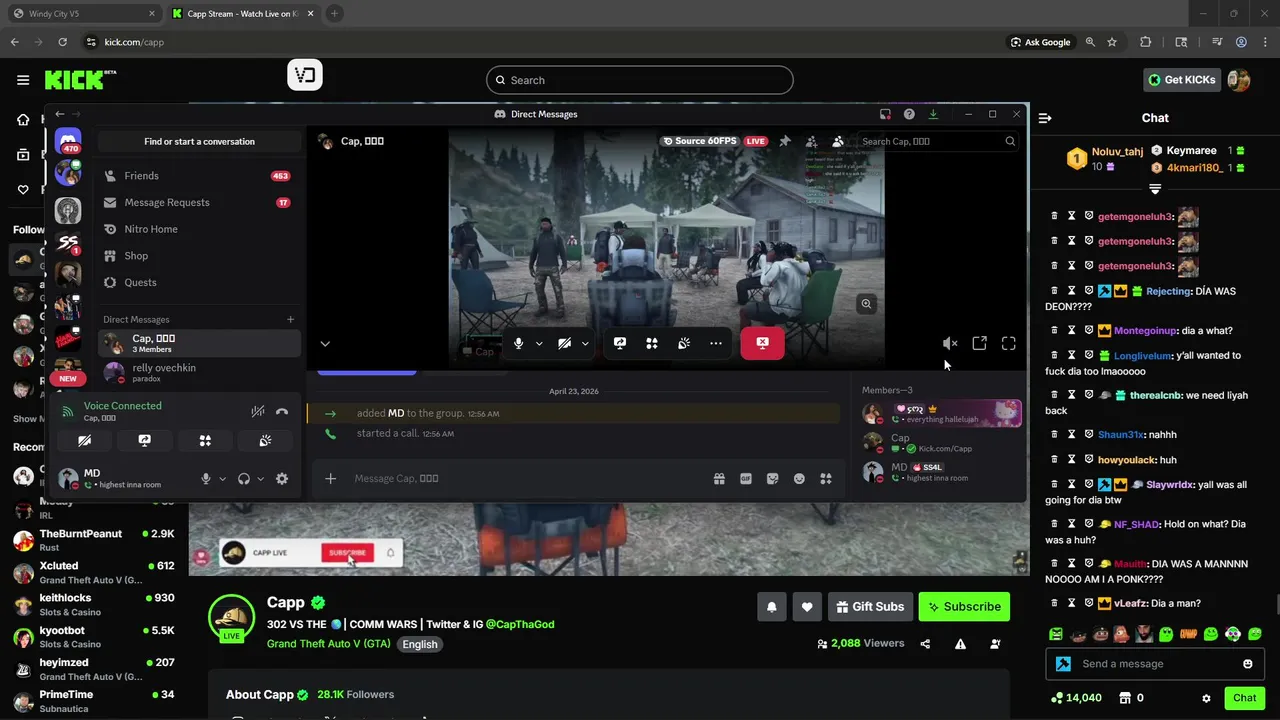This screenshot has width=1280, height=720.
Task: Share screen from call controls
Action: click(620, 343)
